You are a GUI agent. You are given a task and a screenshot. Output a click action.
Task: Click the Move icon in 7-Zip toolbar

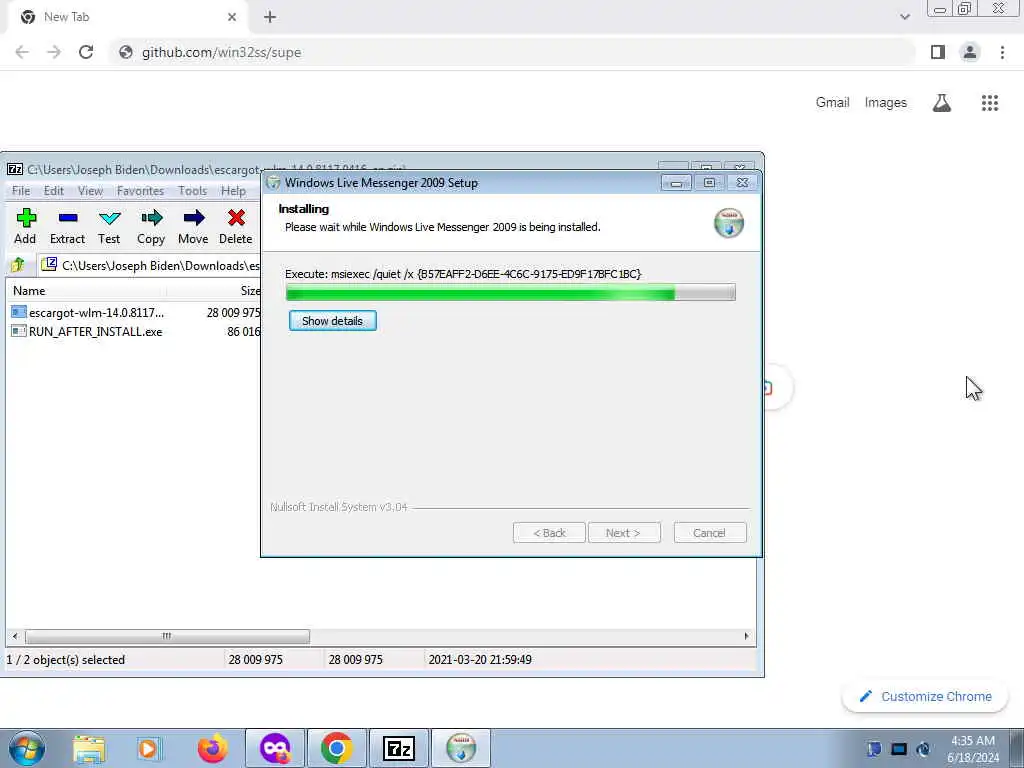coord(193,226)
